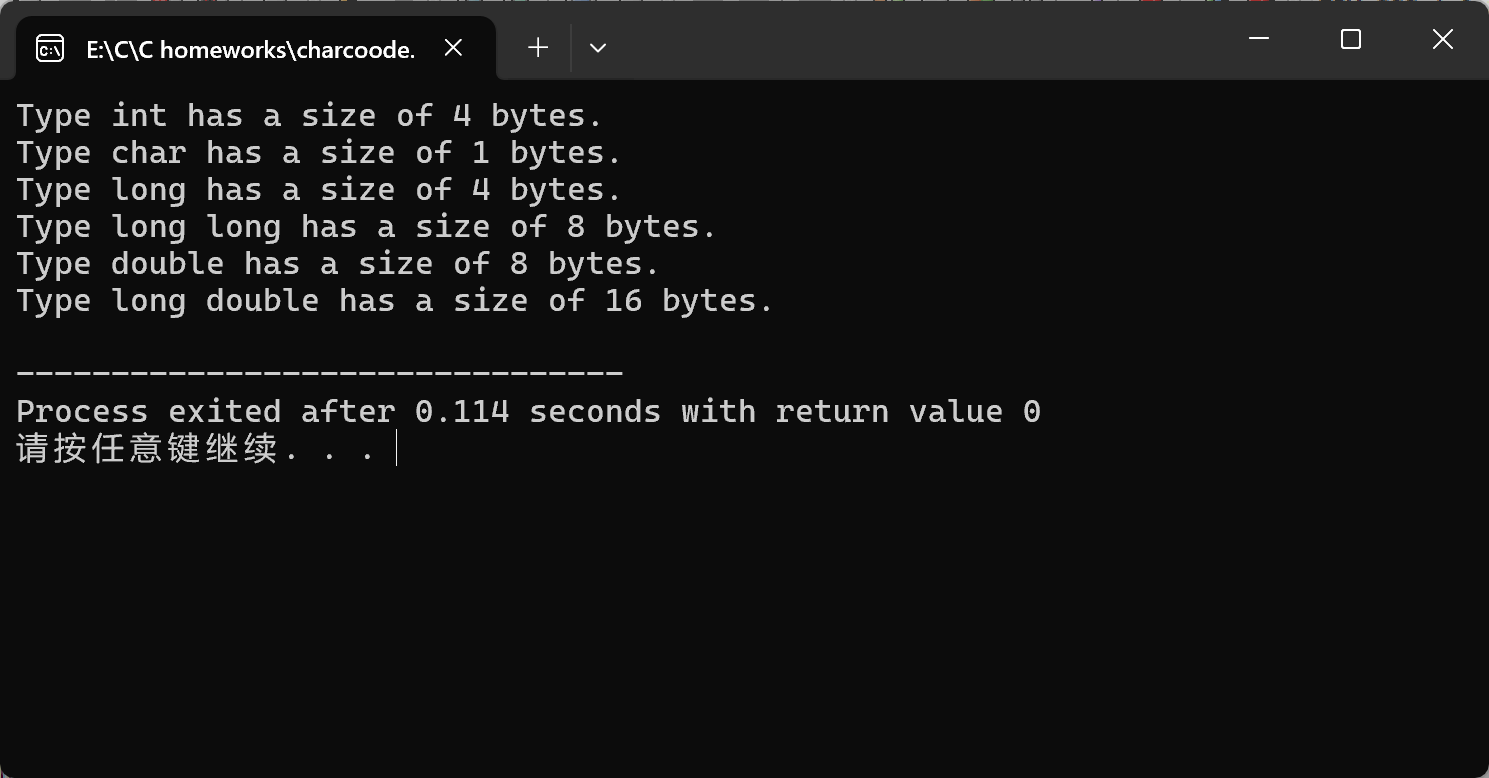1489x778 pixels.
Task: Minimize the terminal window
Action: coord(1259,39)
